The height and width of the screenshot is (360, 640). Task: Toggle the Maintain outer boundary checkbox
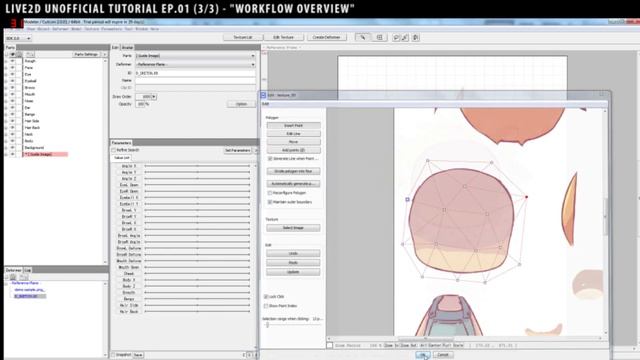pyautogui.click(x=270, y=202)
